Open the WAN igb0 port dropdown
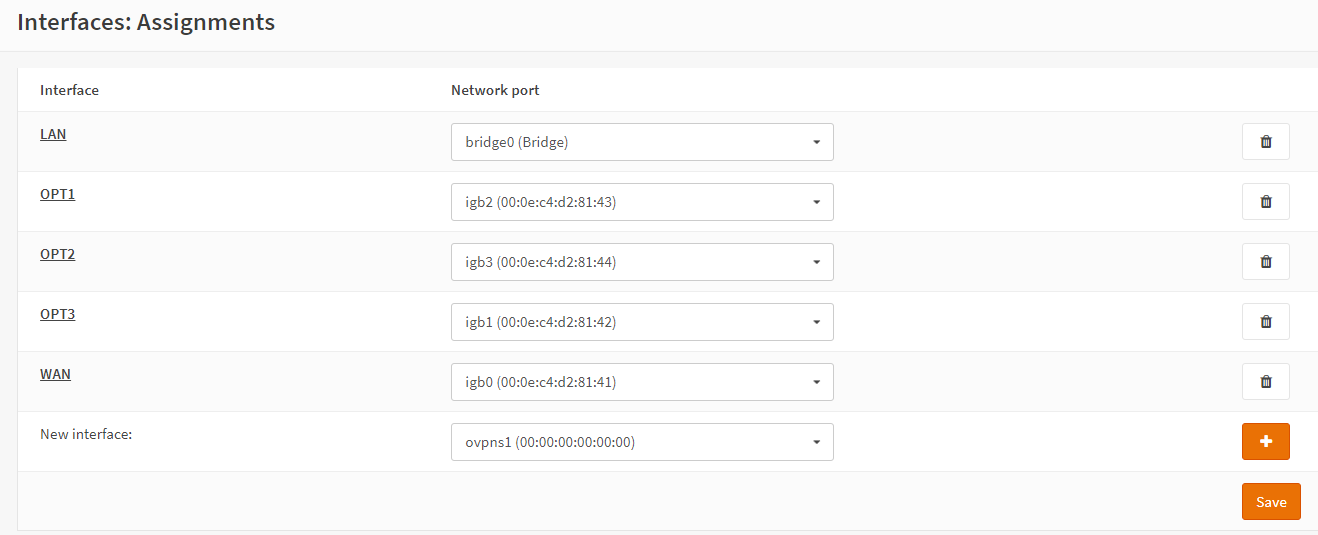Viewport: 1318px width, 535px height. [642, 382]
